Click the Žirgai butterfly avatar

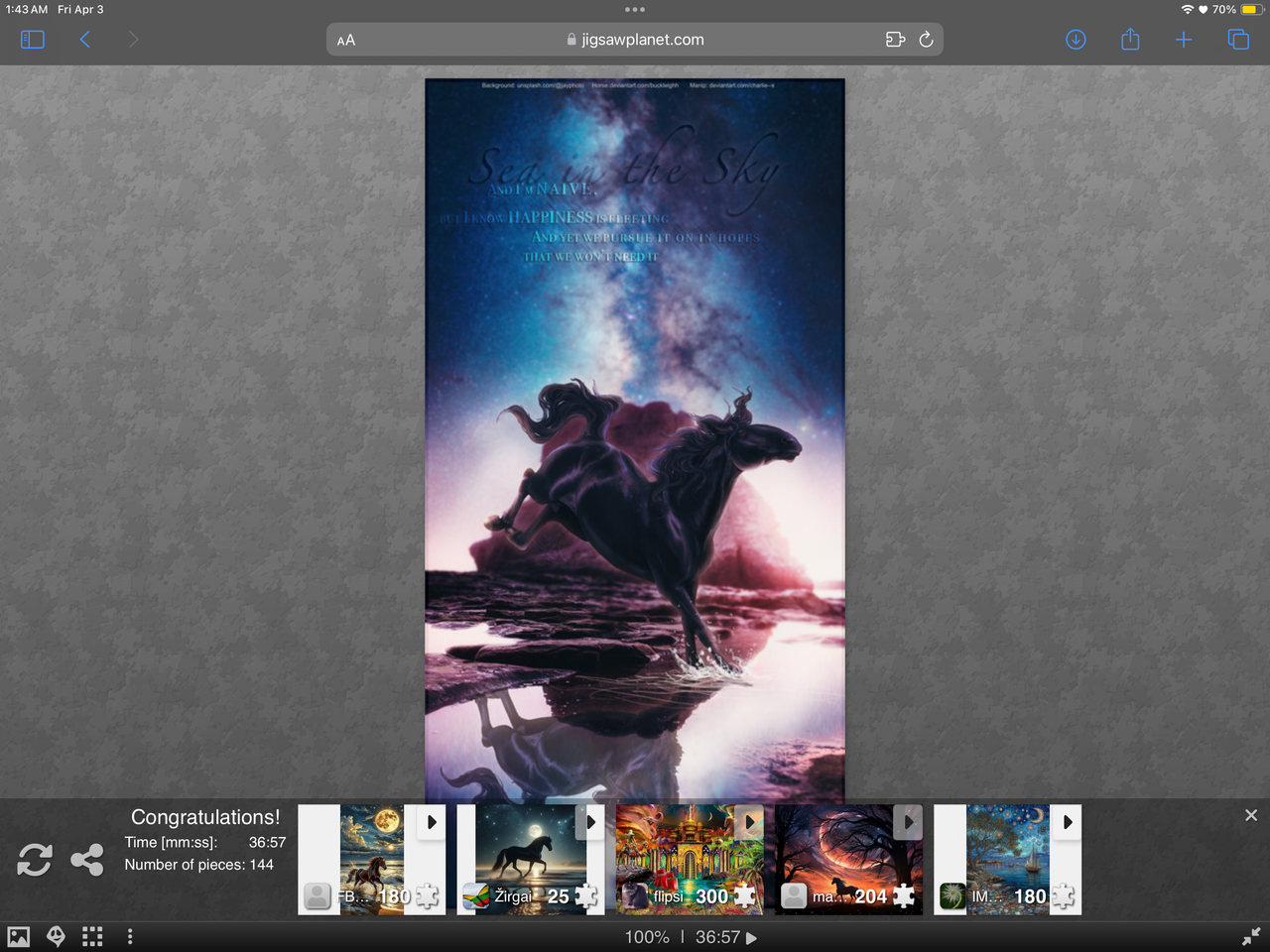pos(476,896)
